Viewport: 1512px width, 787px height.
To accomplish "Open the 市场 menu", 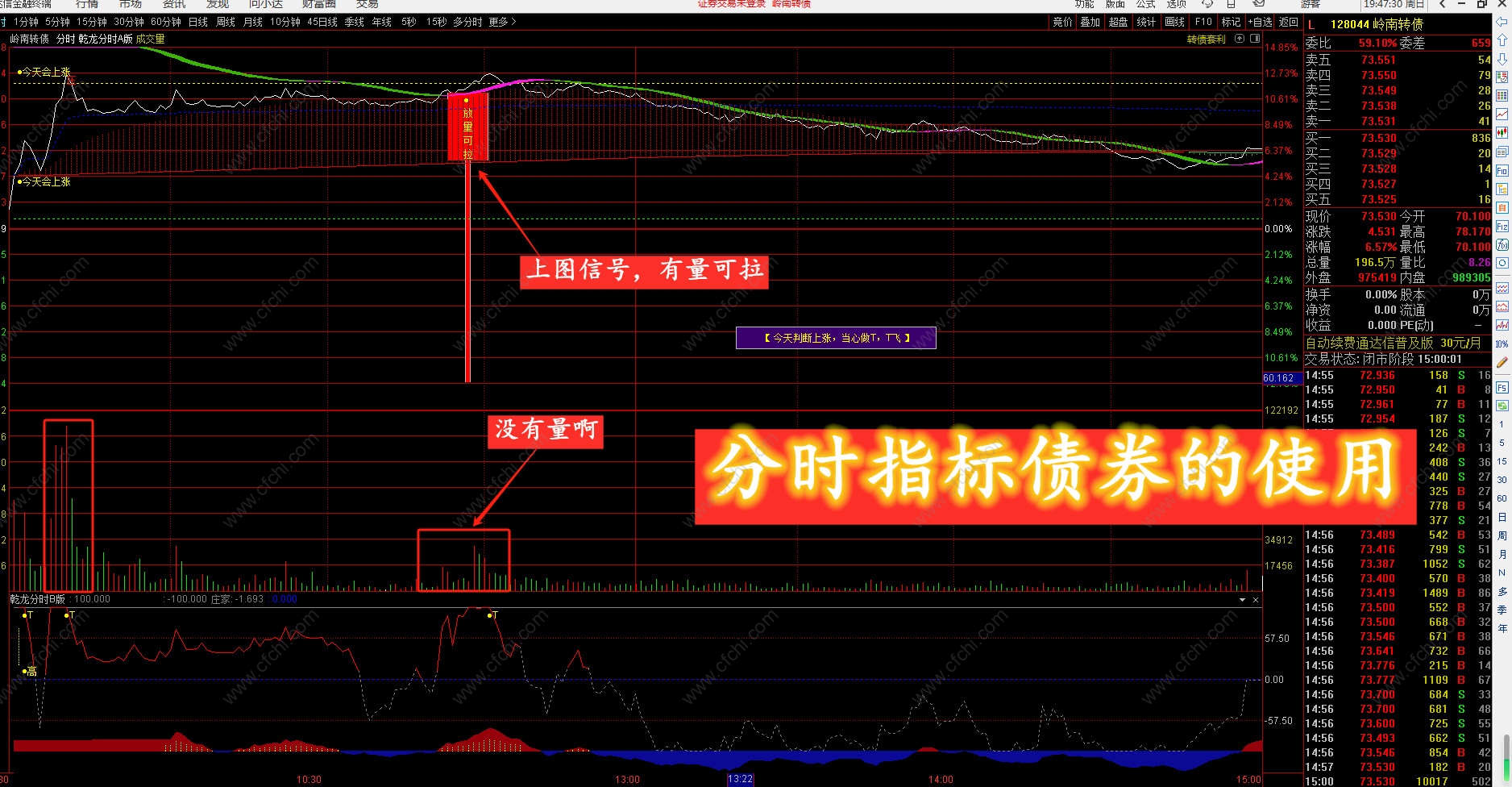I will (131, 4).
